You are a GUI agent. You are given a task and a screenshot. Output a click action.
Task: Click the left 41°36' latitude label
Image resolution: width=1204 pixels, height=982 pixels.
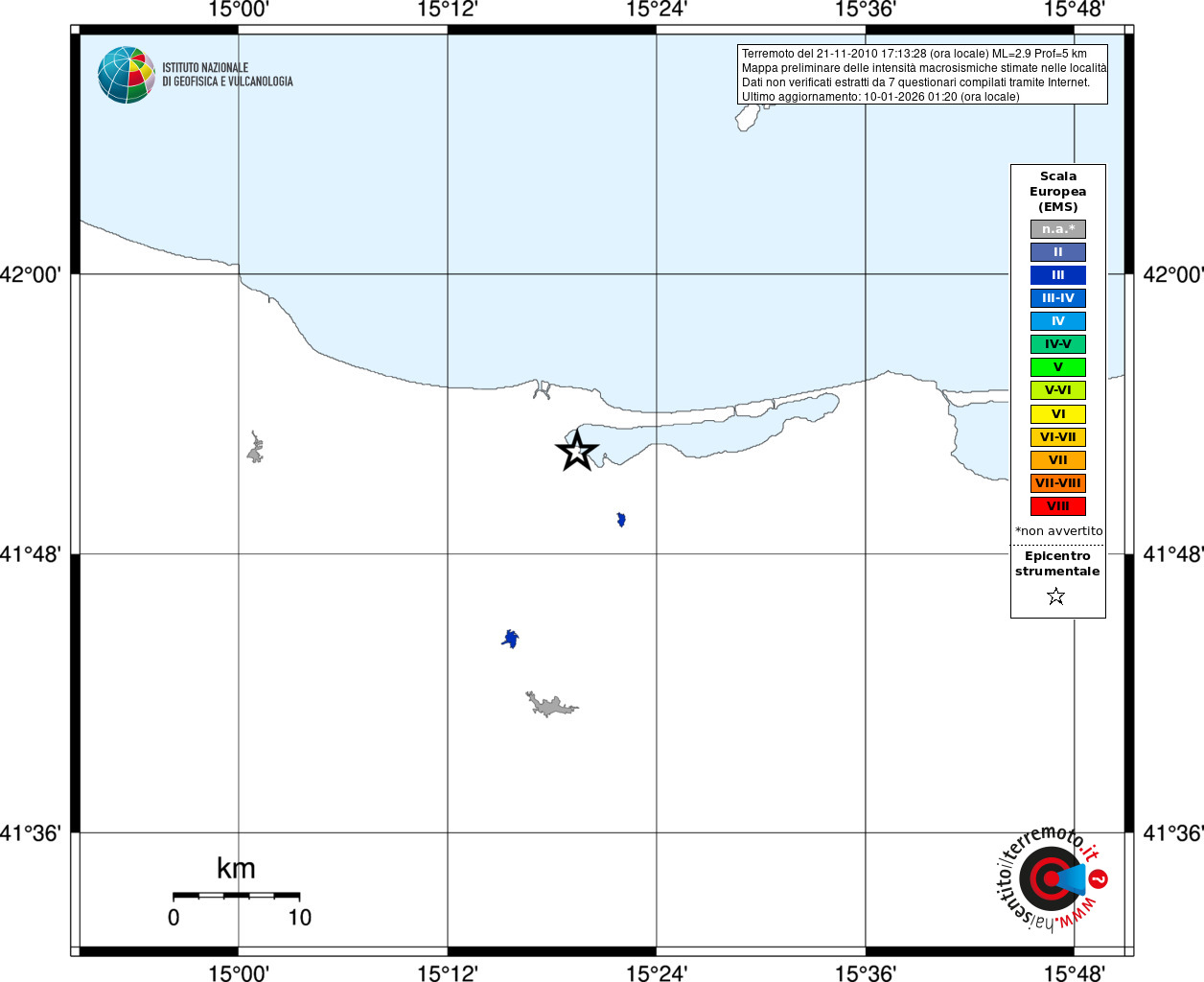click(31, 833)
